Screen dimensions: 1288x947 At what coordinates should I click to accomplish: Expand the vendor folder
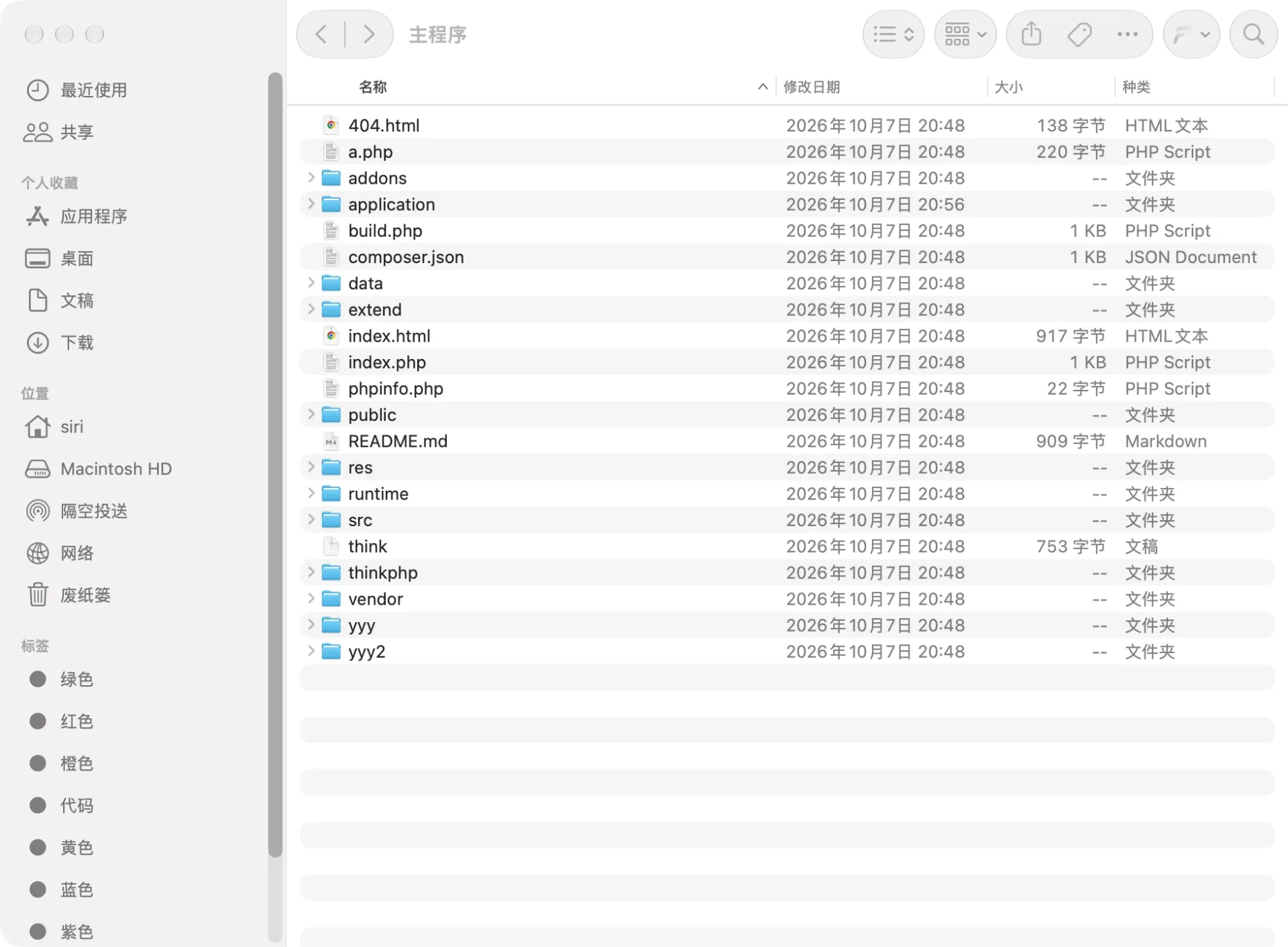pyautogui.click(x=311, y=598)
